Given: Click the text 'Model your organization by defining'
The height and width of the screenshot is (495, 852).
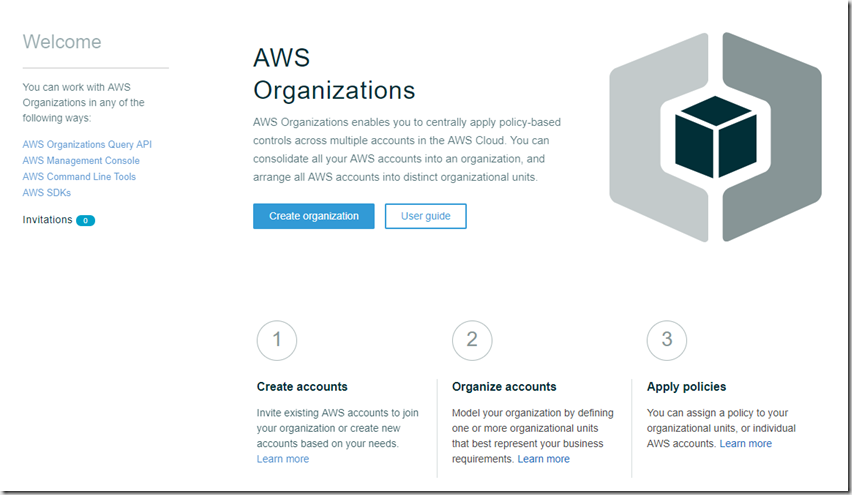Looking at the screenshot, I should (532, 413).
